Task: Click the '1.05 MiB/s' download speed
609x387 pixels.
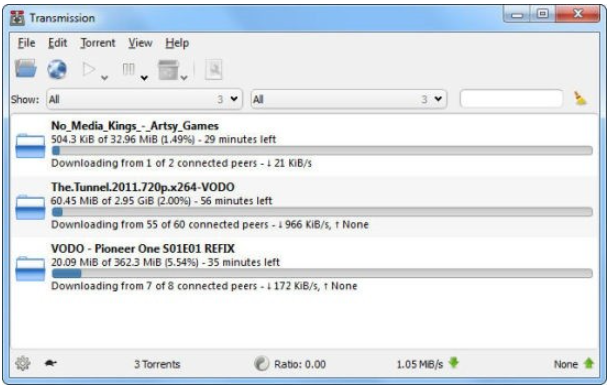Action: click(420, 364)
